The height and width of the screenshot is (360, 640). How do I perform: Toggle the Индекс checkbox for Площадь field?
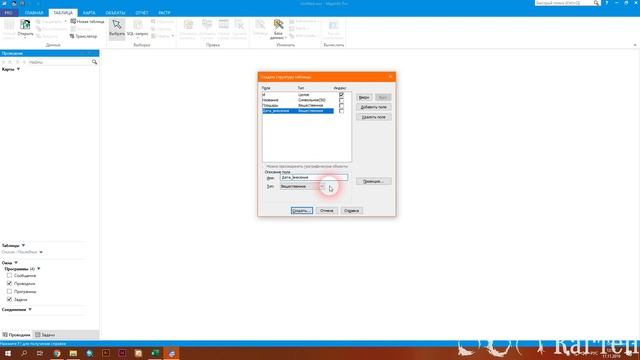coord(342,105)
